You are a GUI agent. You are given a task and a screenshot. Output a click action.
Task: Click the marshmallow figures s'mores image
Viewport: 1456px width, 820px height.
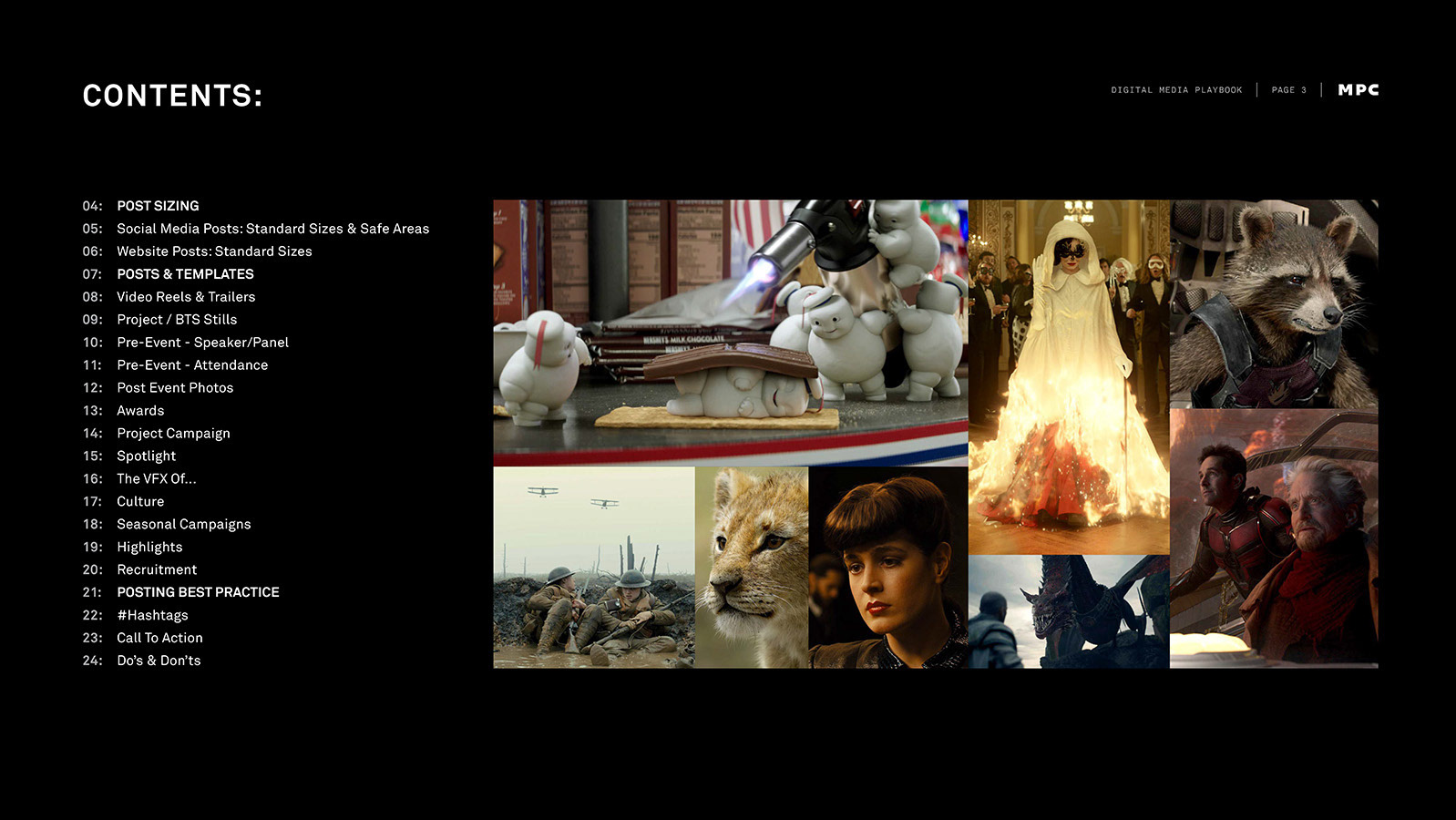731,333
